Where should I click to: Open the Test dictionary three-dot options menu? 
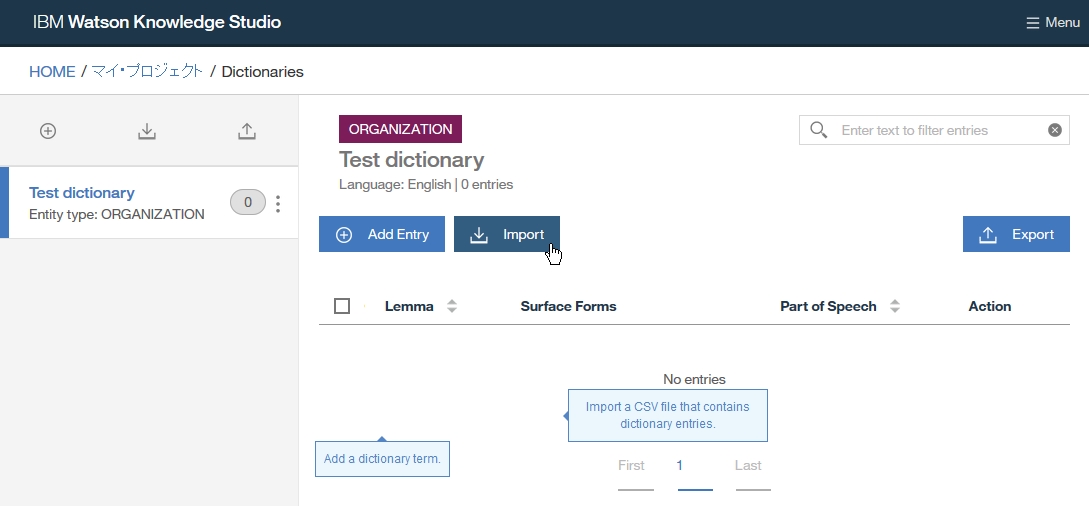tap(278, 203)
